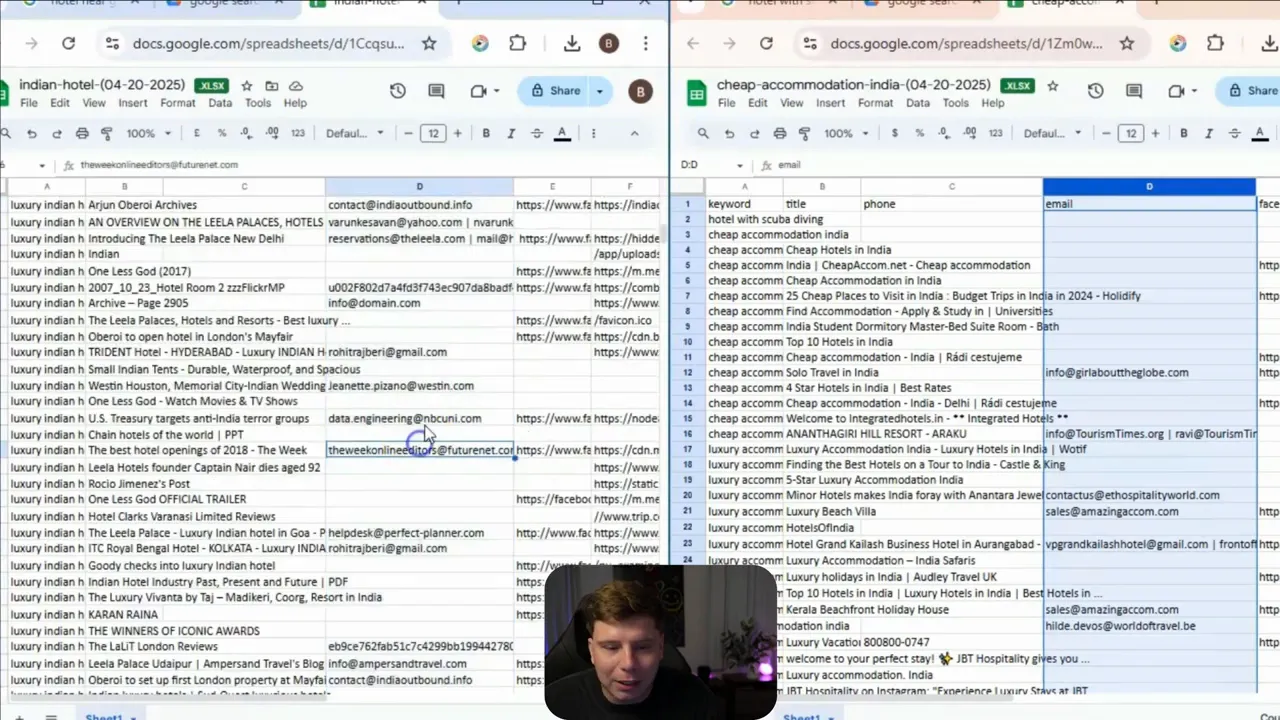The height and width of the screenshot is (720, 1280).
Task: Print the indian-hotel spreadsheet
Action: click(82, 133)
